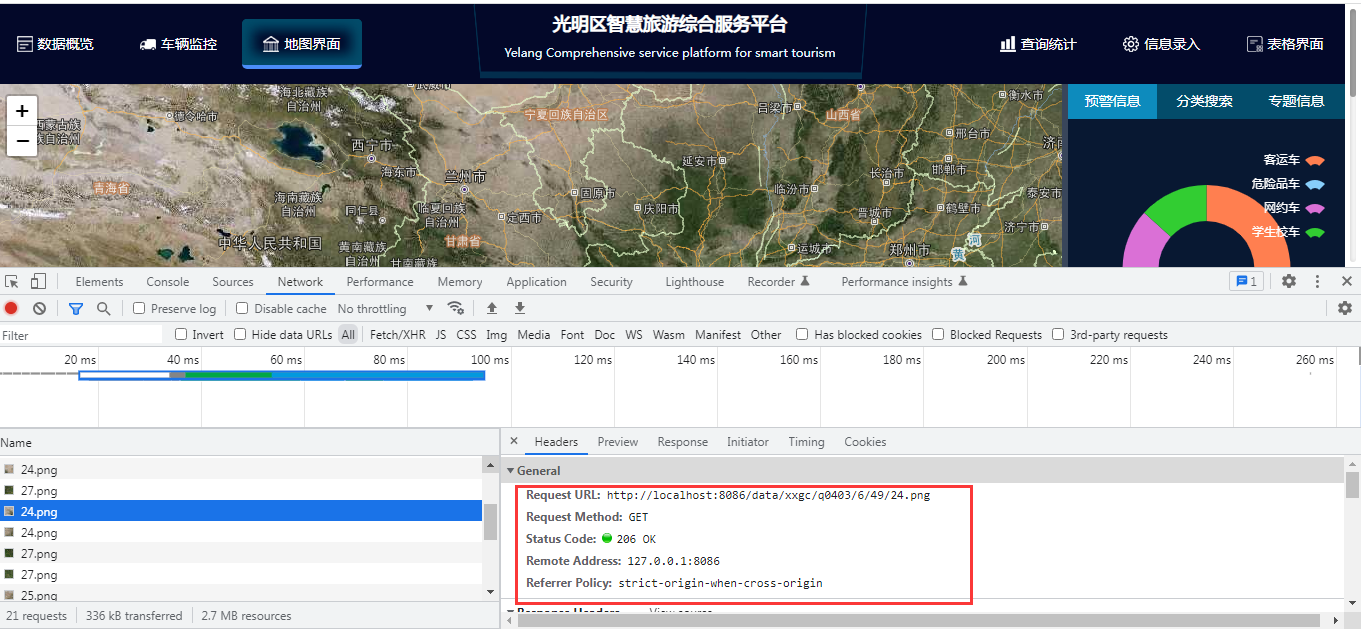Open the Initiator tab of the request
The height and width of the screenshot is (629, 1361).
tap(748, 442)
